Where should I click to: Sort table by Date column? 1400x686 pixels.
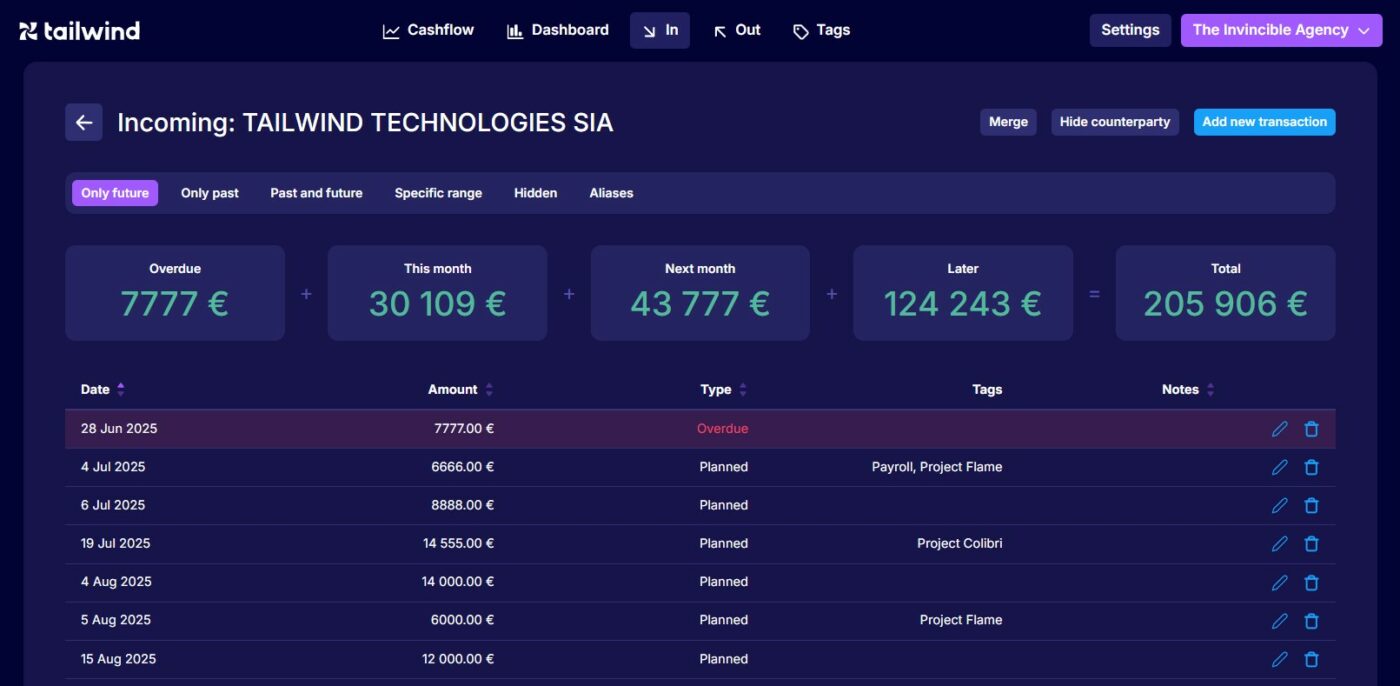[x=103, y=390]
